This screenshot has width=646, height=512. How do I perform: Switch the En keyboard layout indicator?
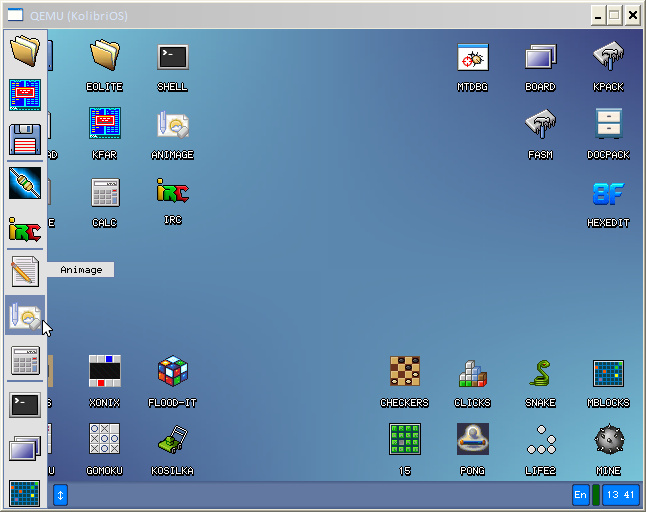581,494
